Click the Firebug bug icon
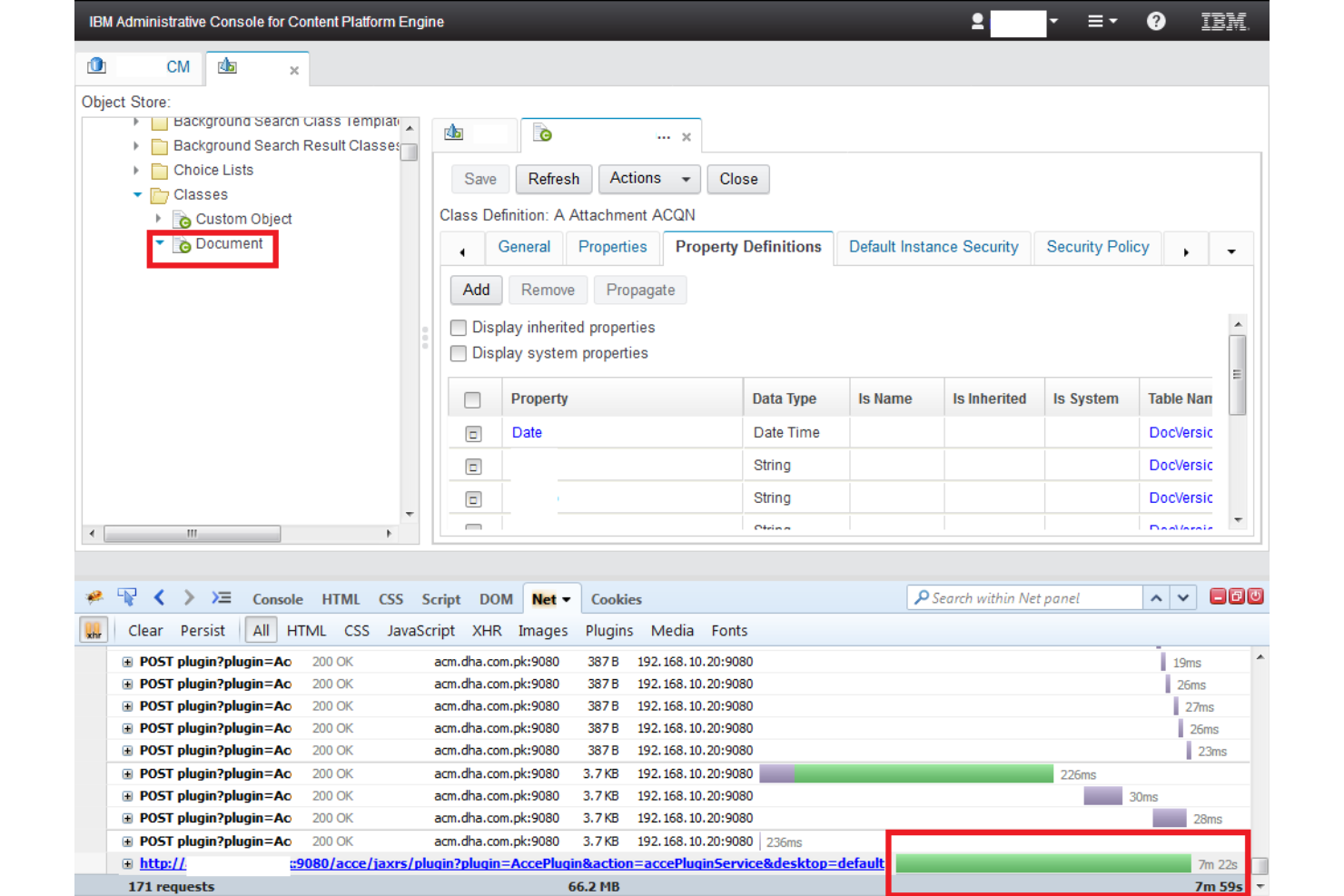Screen dimensions: 1344x896 pyautogui.click(x=94, y=597)
